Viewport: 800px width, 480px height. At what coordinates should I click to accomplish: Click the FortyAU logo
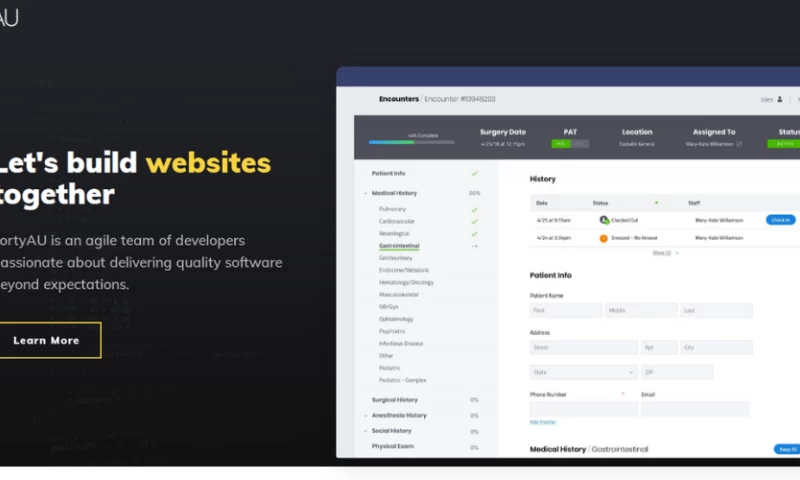pyautogui.click(x=9, y=16)
